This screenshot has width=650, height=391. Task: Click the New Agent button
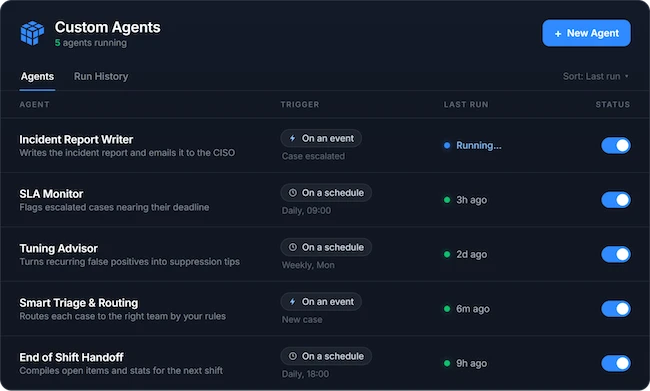click(586, 33)
